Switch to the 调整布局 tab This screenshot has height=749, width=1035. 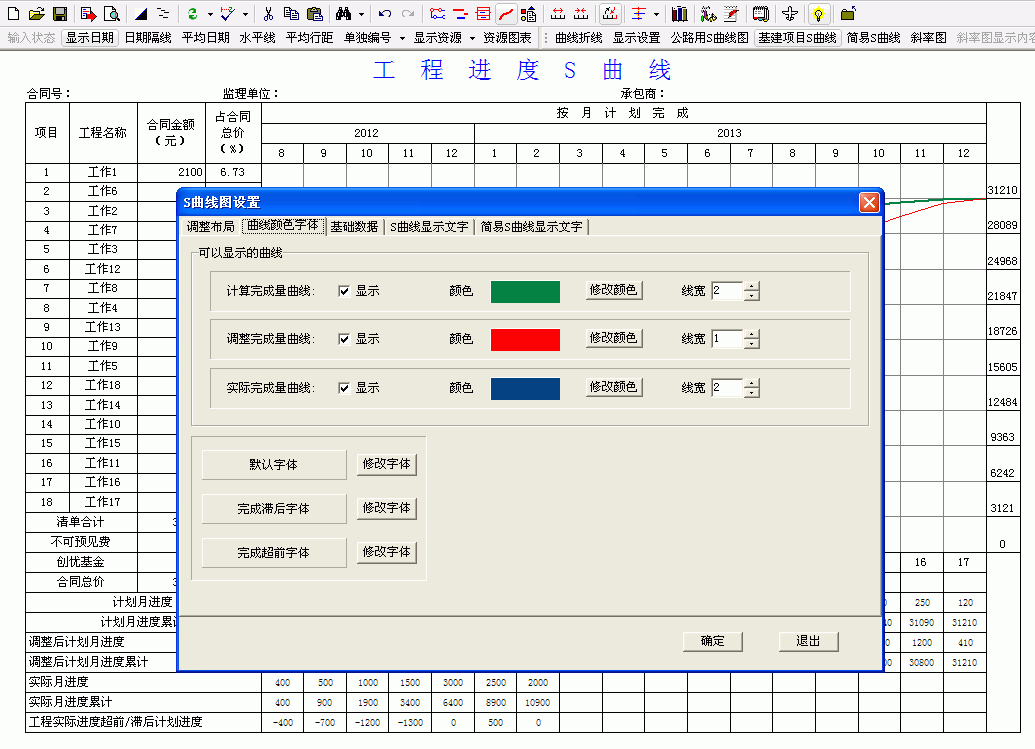click(211, 227)
